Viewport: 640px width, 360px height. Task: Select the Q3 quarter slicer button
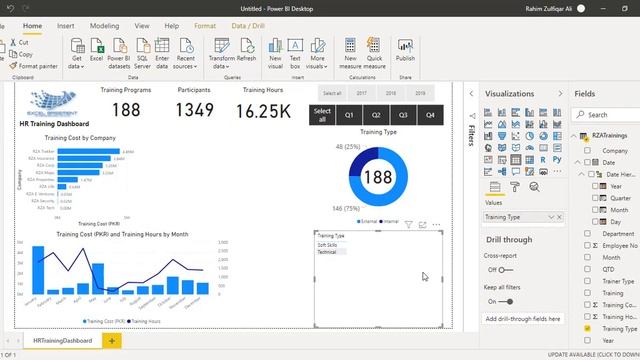point(403,115)
